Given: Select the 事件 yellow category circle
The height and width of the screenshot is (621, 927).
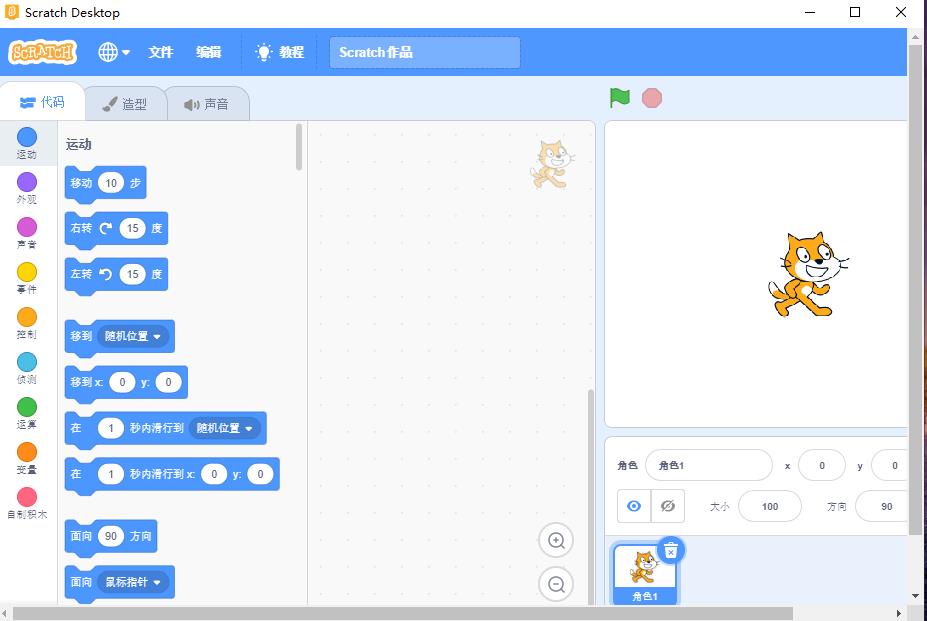Looking at the screenshot, I should coord(27,272).
